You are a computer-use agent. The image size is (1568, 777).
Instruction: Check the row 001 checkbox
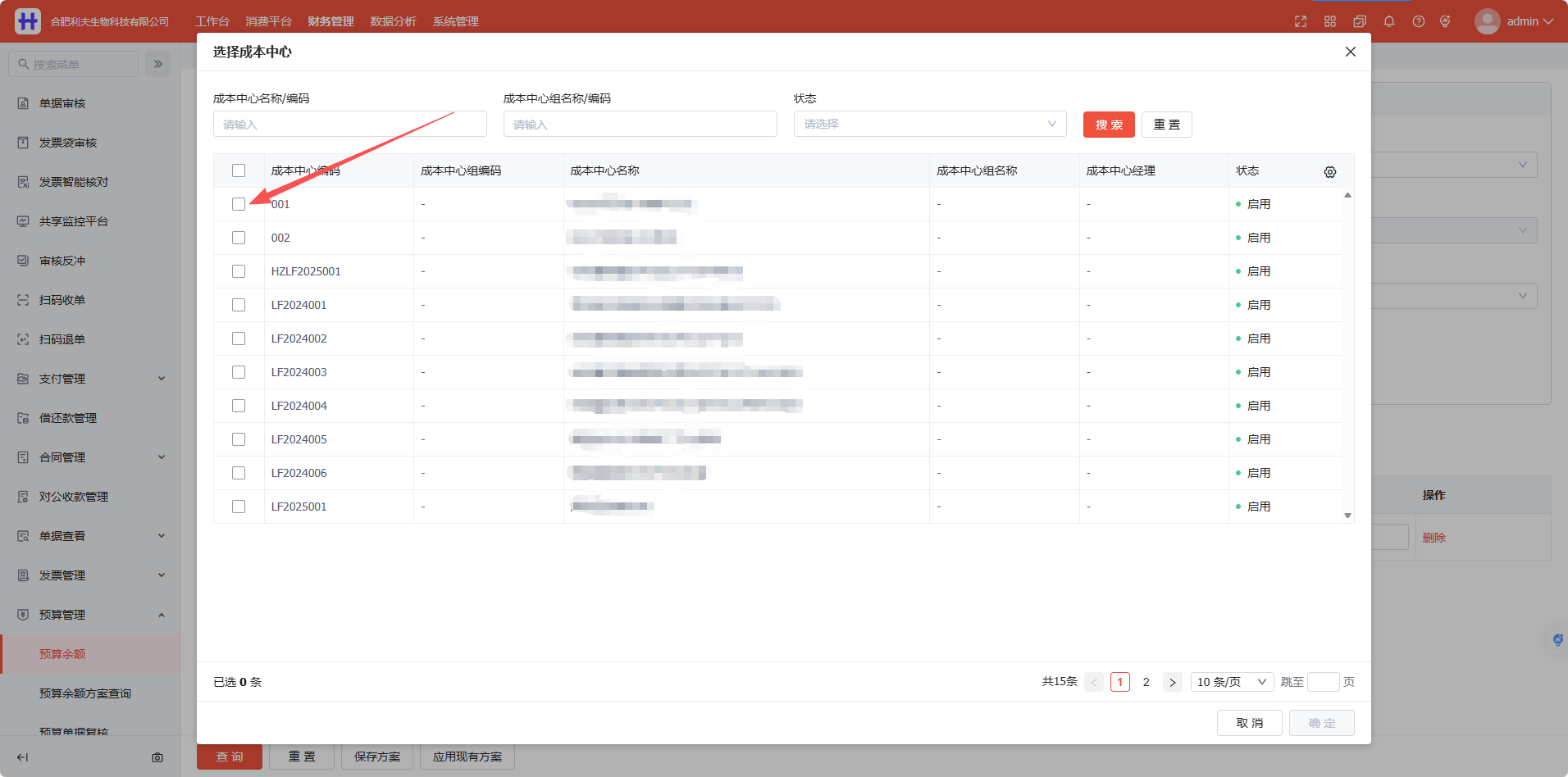click(239, 204)
